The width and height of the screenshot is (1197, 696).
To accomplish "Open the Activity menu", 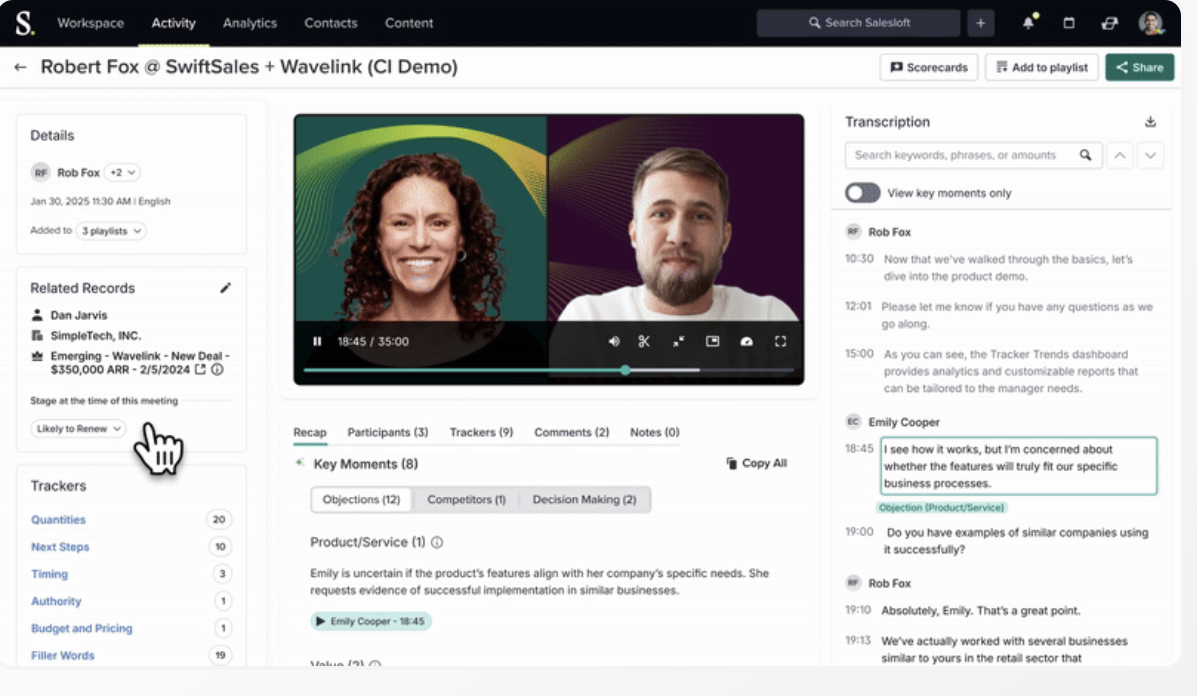I will tap(173, 23).
